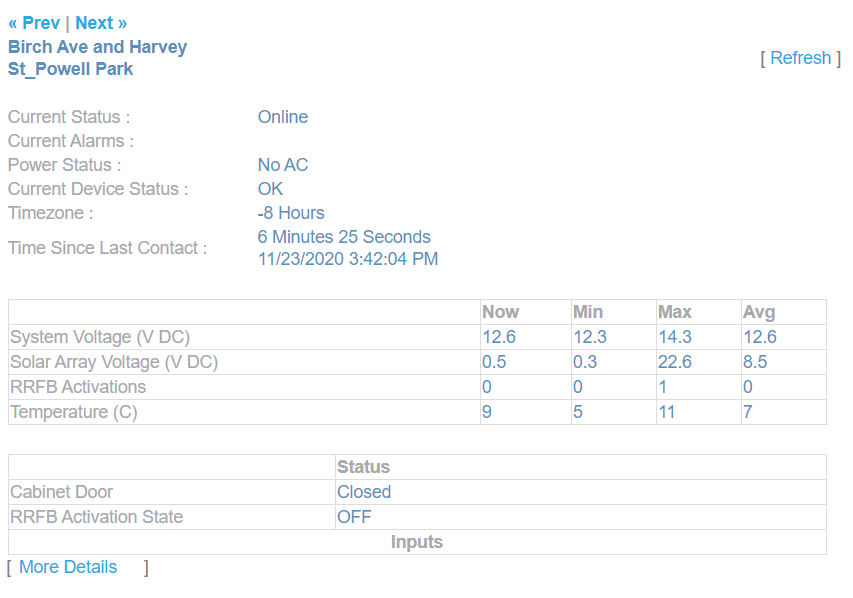The height and width of the screenshot is (598, 853).
Task: Select the Birch Ave and Harvey St title
Action: click(x=97, y=58)
